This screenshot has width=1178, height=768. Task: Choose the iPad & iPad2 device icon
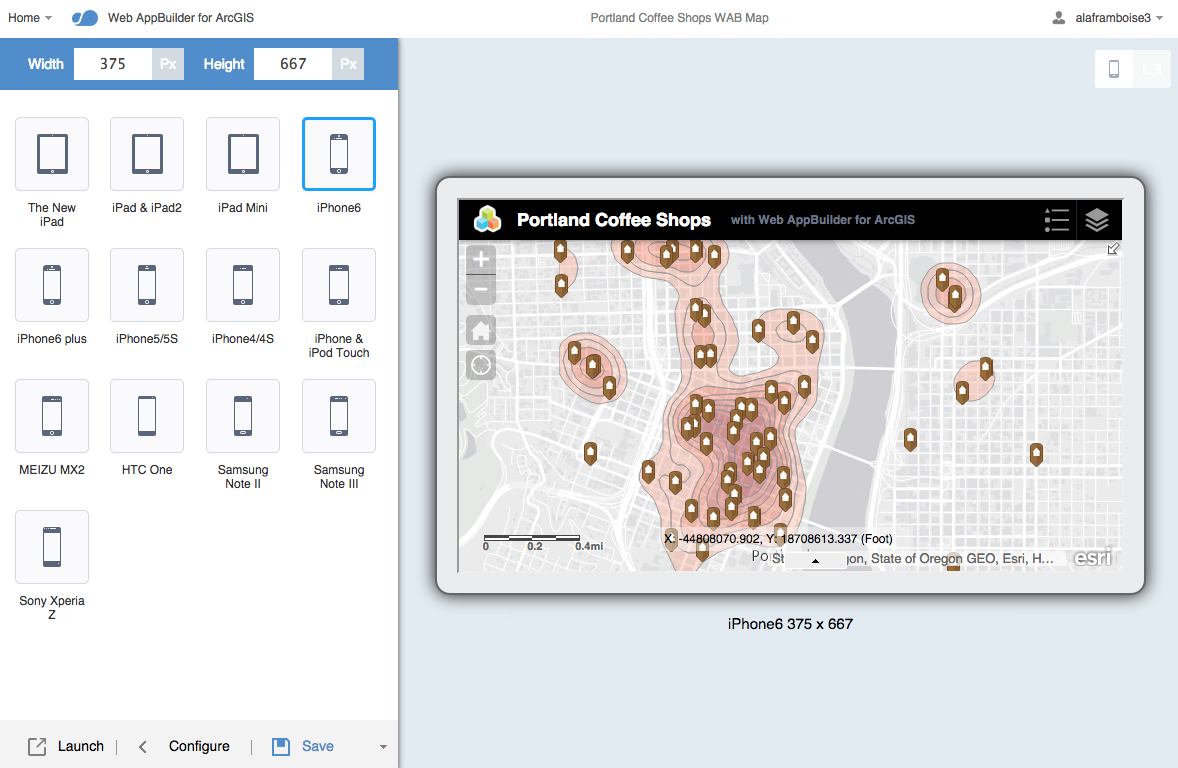pyautogui.click(x=146, y=154)
